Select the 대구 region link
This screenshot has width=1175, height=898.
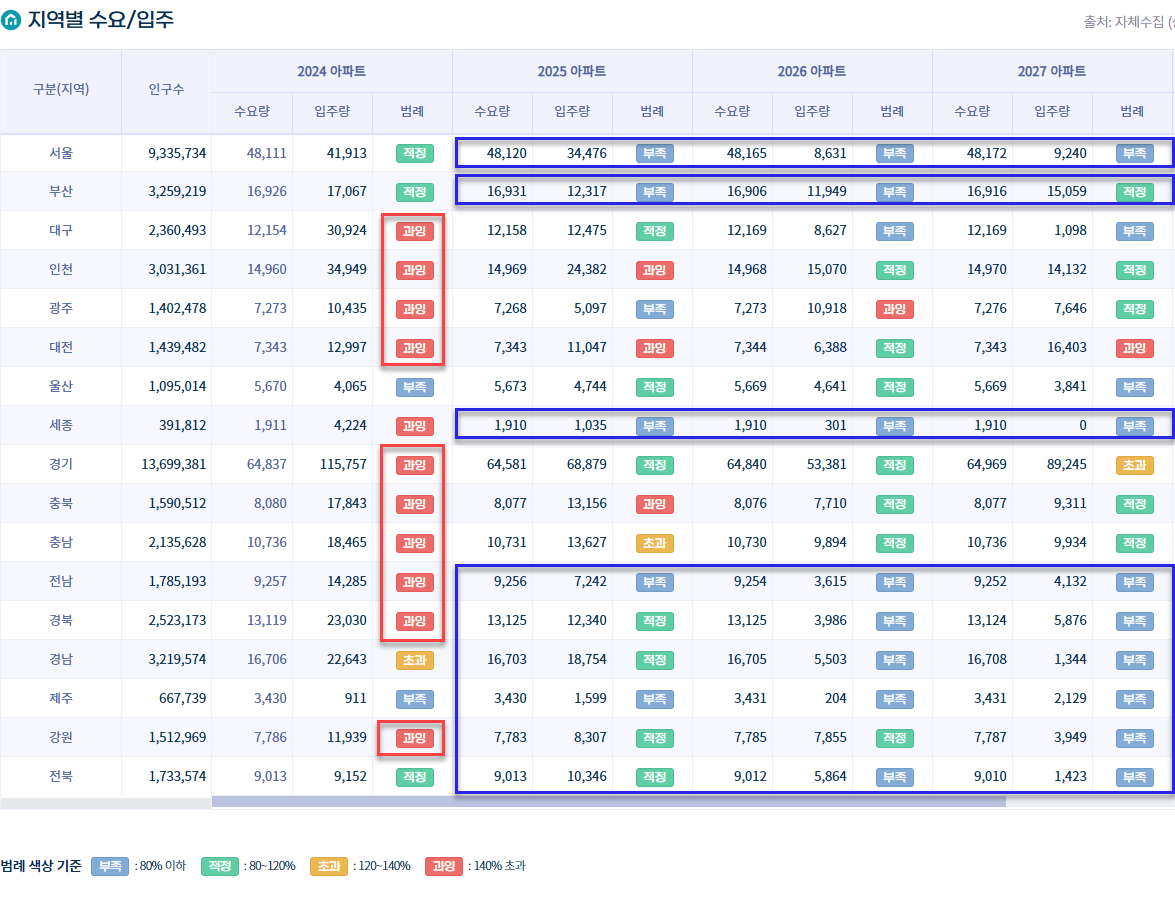[61, 230]
